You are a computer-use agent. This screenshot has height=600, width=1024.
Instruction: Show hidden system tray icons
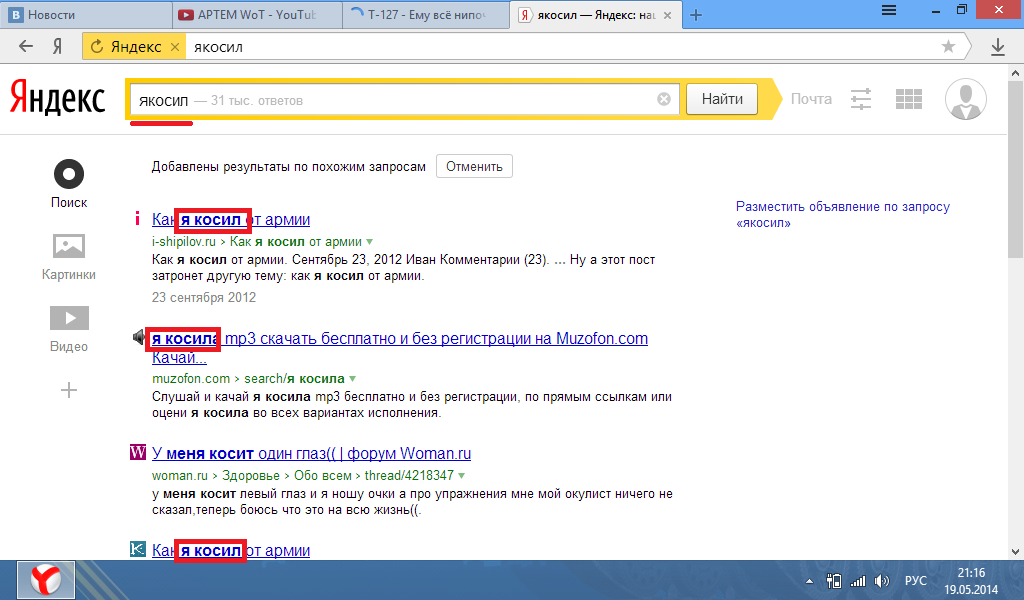(x=809, y=580)
